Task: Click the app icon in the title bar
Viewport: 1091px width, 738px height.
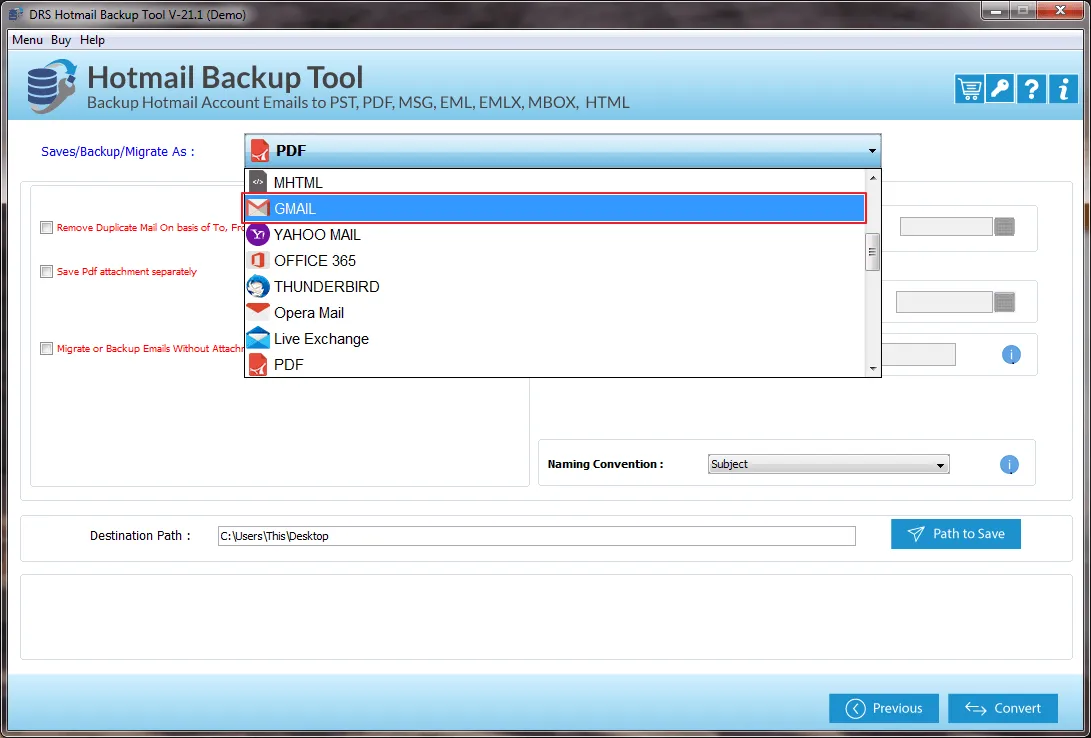Action: coord(17,15)
